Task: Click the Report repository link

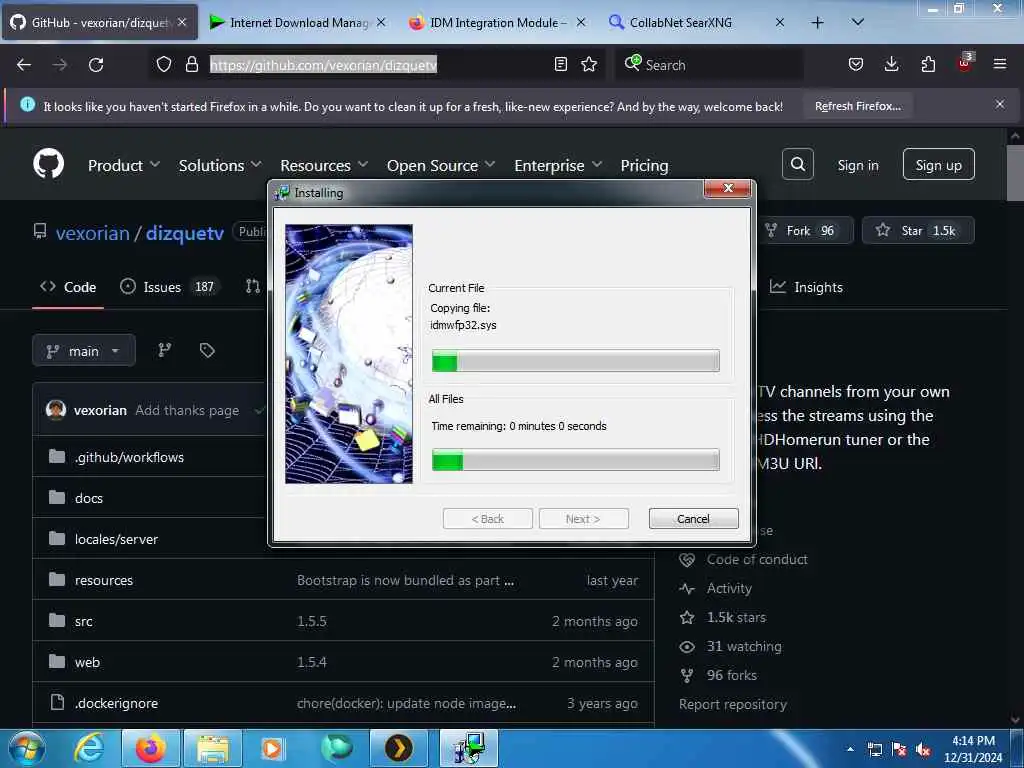Action: tap(733, 704)
